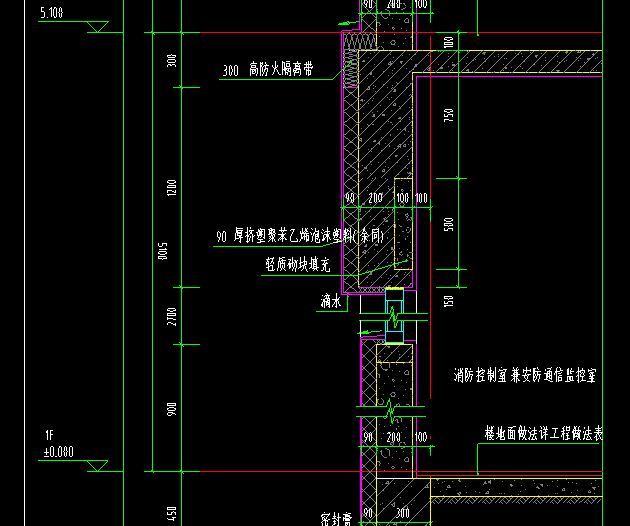Click the 厚挤塑聚苯乙烯泡沫塑料(余同) annotation
Image resolution: width=630 pixels, height=526 pixels.
coord(309,235)
